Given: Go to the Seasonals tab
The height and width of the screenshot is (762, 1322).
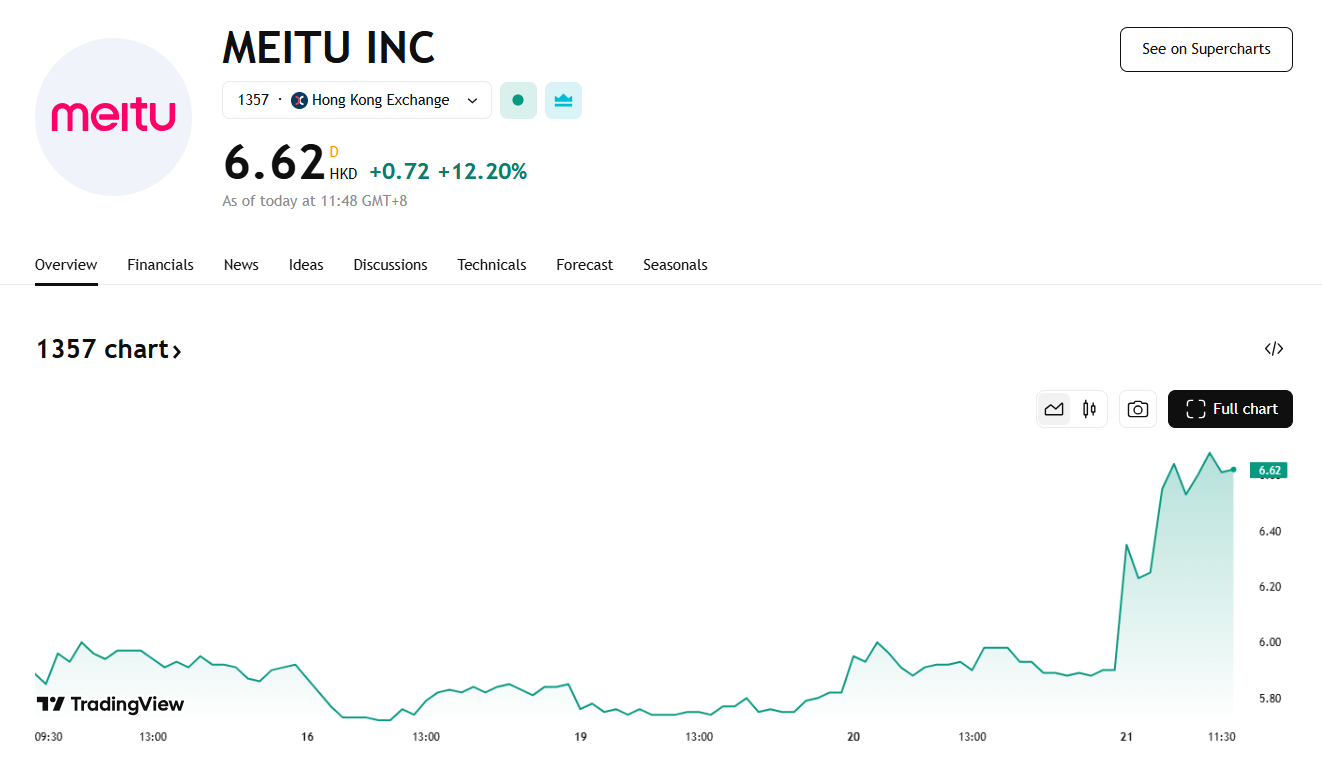Looking at the screenshot, I should pos(675,265).
